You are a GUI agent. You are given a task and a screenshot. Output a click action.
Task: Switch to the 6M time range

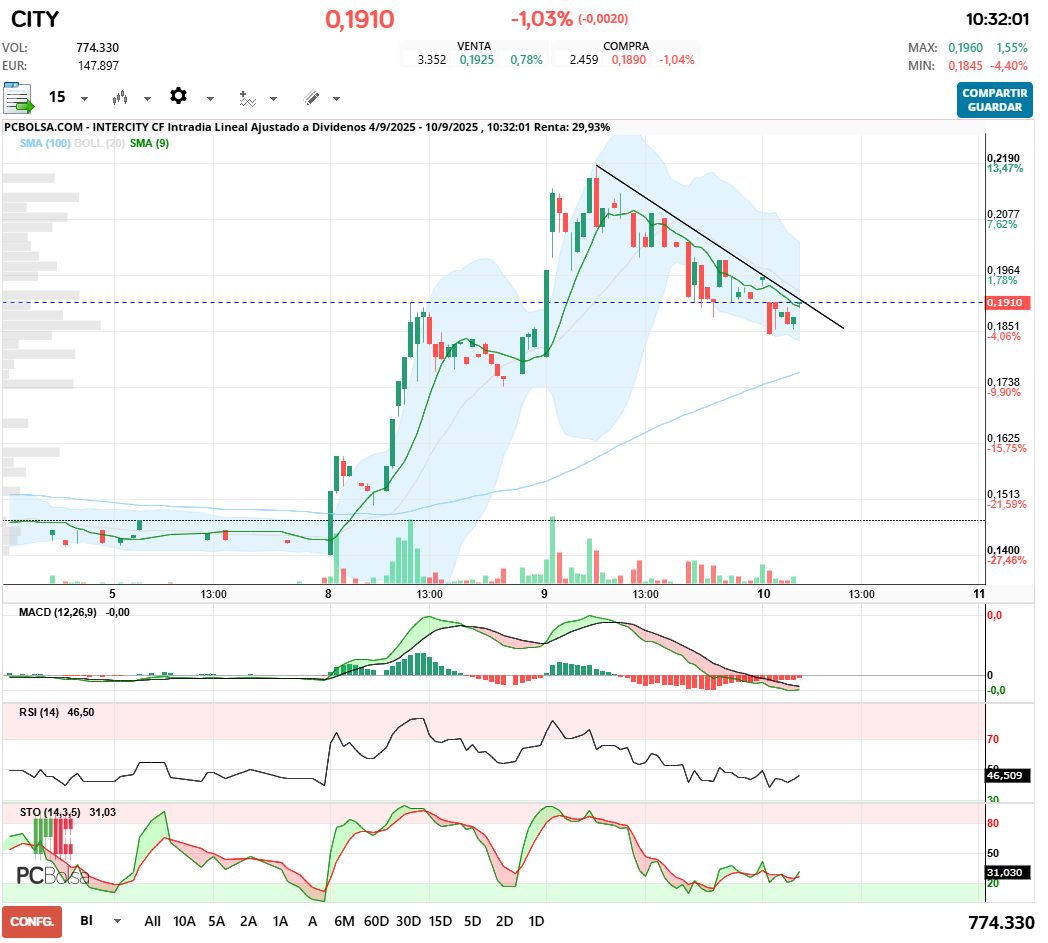click(344, 921)
